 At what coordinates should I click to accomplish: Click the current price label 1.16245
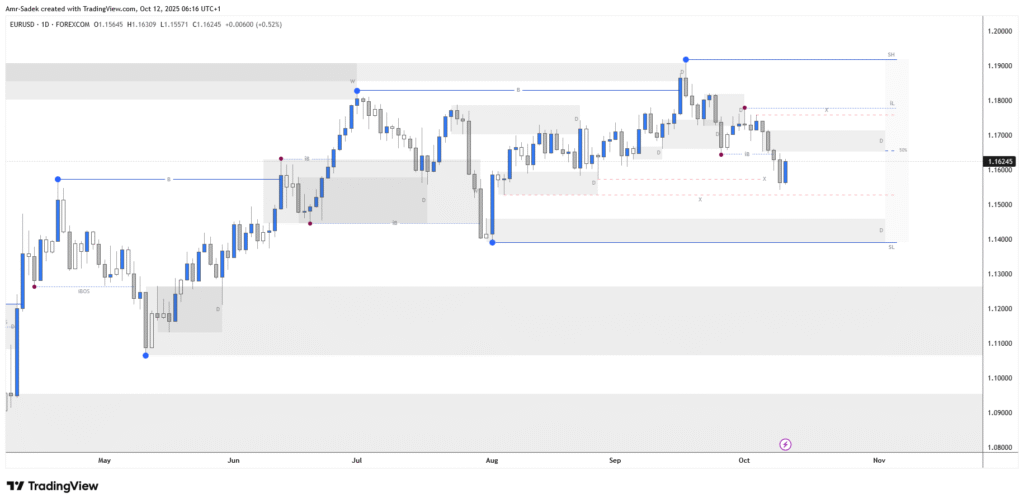point(999,161)
